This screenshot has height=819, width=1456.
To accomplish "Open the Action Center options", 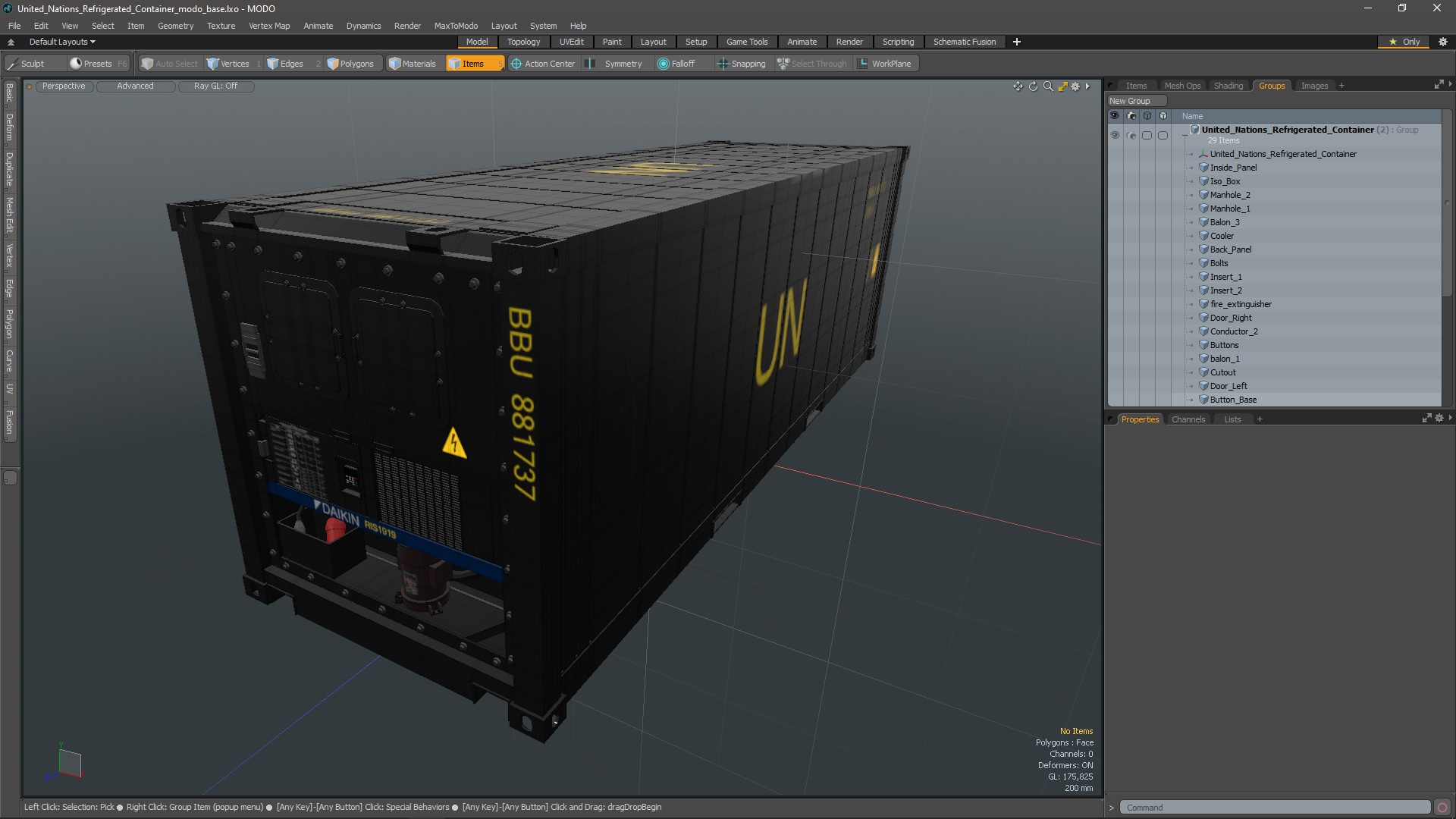I will tap(543, 64).
